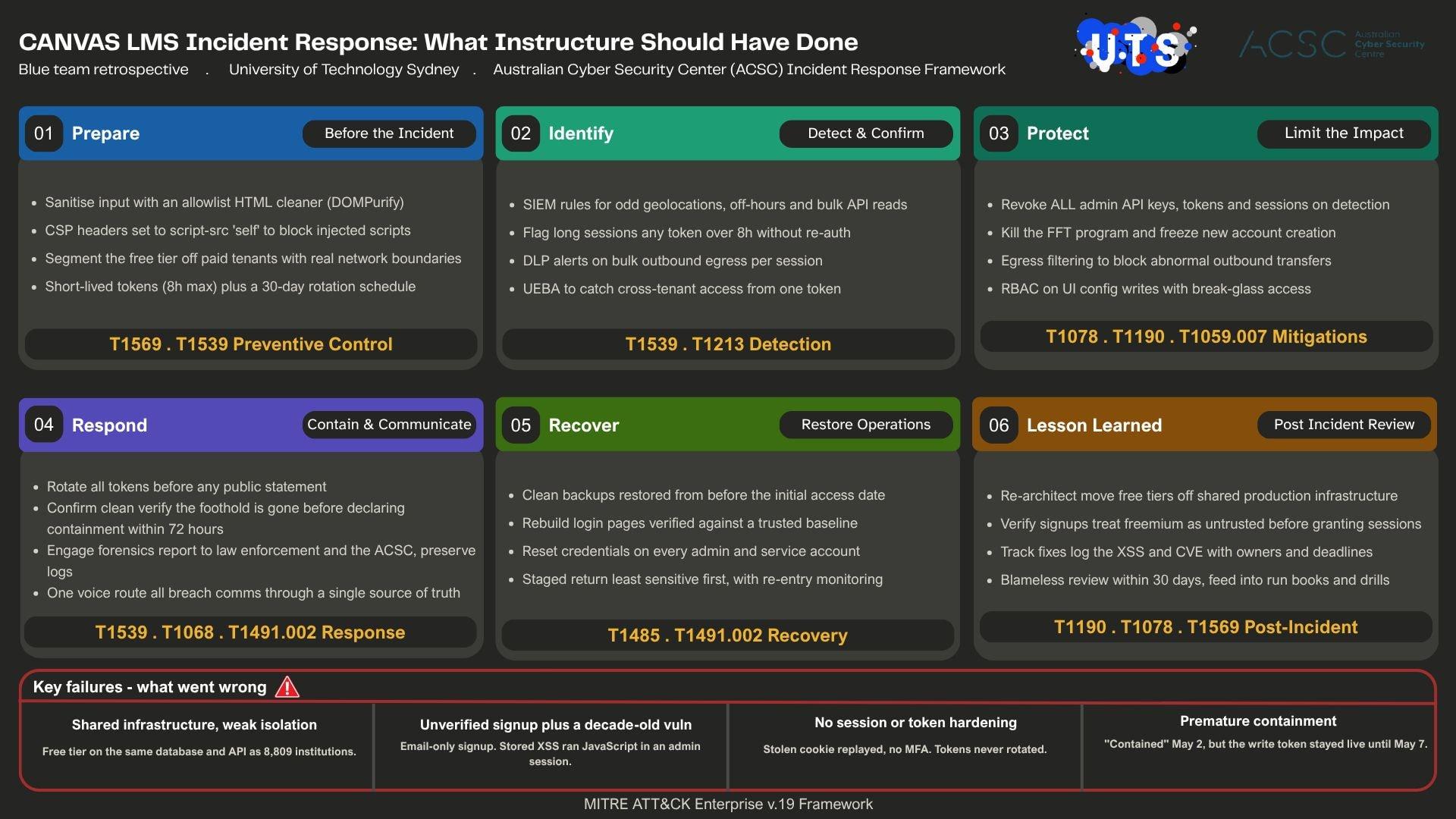Click 'University of Technology Sydney' subtitle text

344,69
